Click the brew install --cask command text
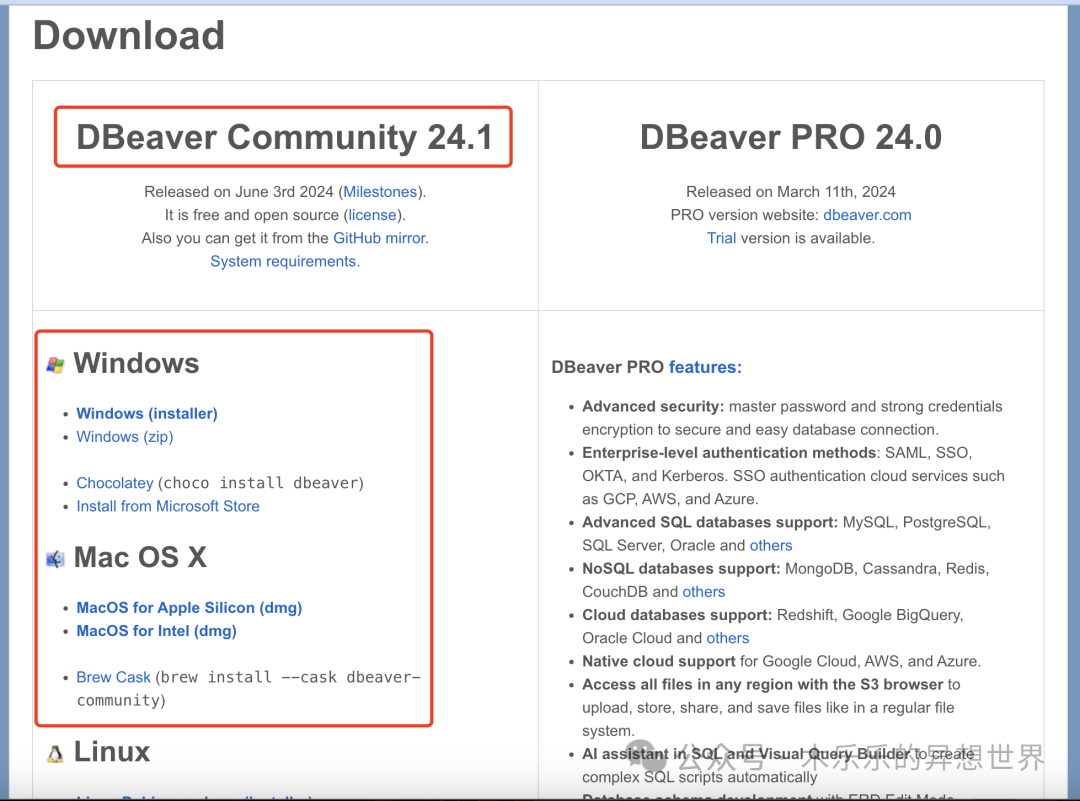 pyautogui.click(x=248, y=689)
